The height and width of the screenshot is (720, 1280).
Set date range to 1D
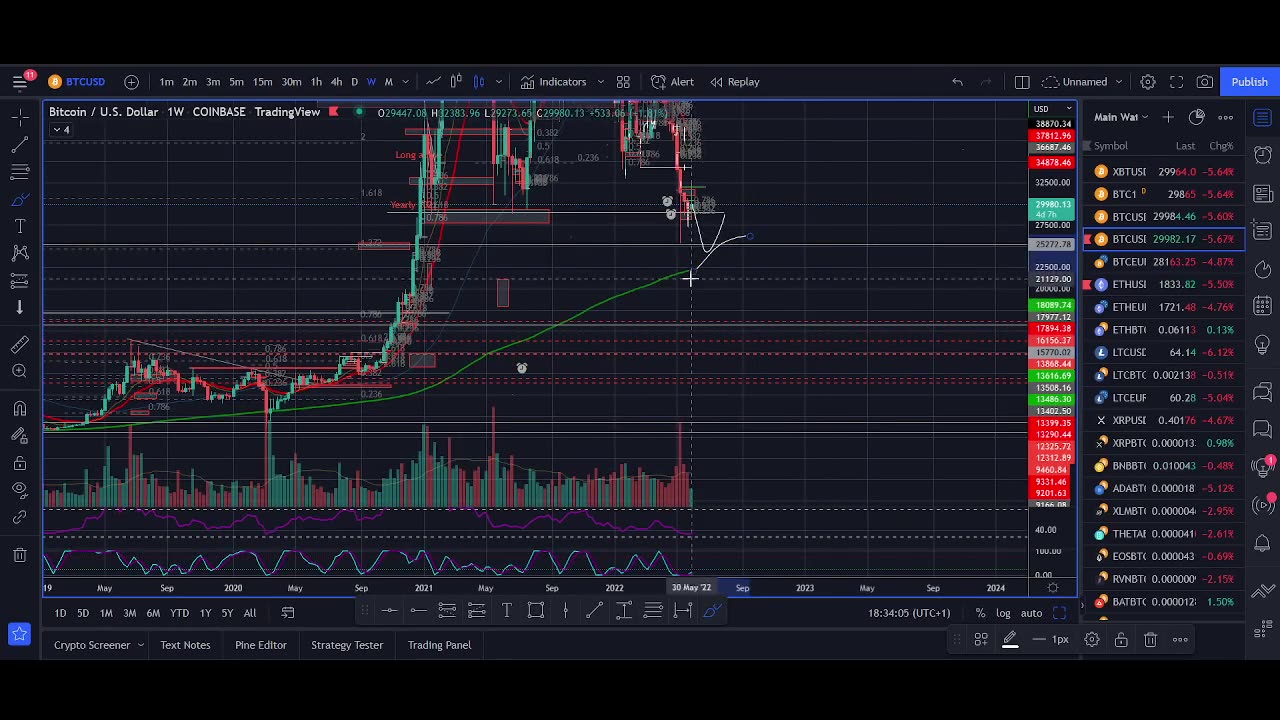60,613
